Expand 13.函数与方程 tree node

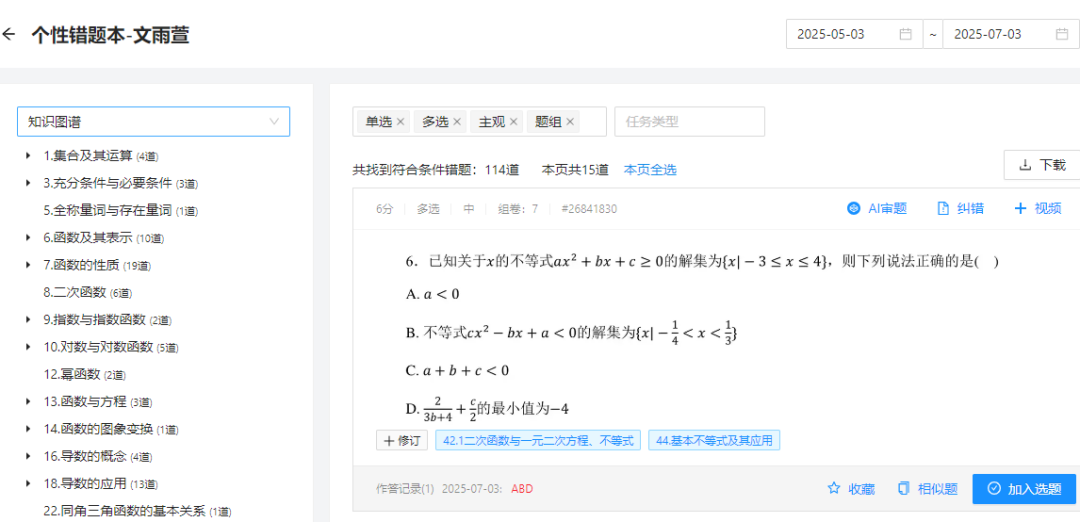[x=28, y=401]
